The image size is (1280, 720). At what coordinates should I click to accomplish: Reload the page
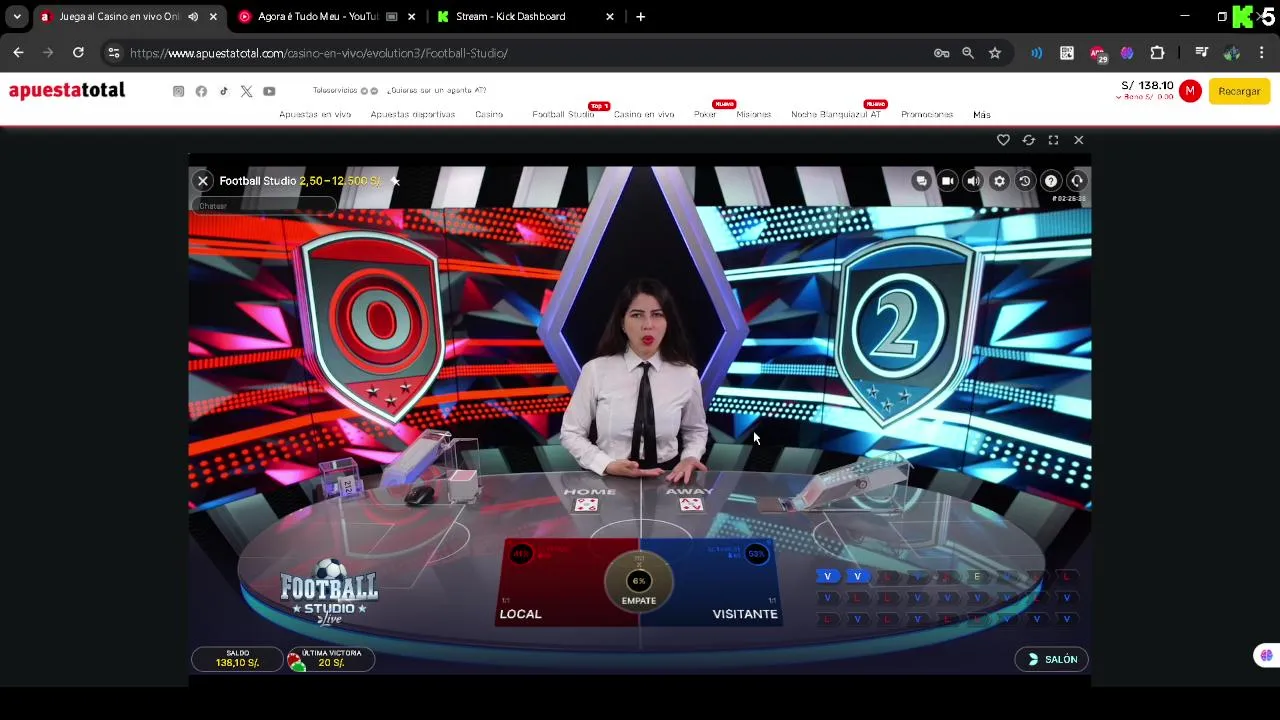click(78, 53)
